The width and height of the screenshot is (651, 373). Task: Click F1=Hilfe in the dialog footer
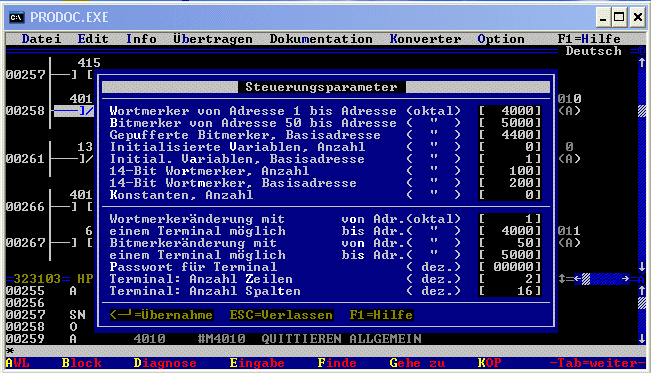pos(381,315)
